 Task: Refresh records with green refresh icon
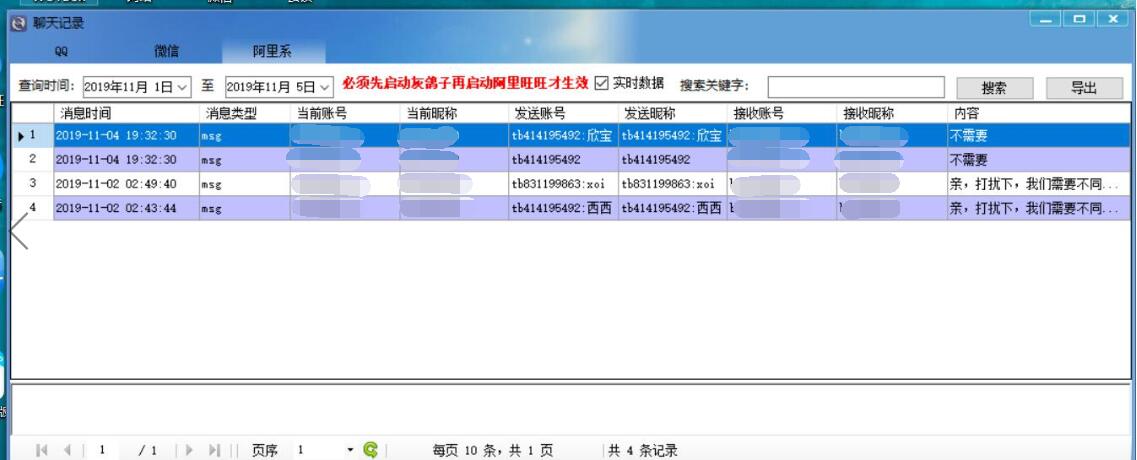pyautogui.click(x=371, y=451)
